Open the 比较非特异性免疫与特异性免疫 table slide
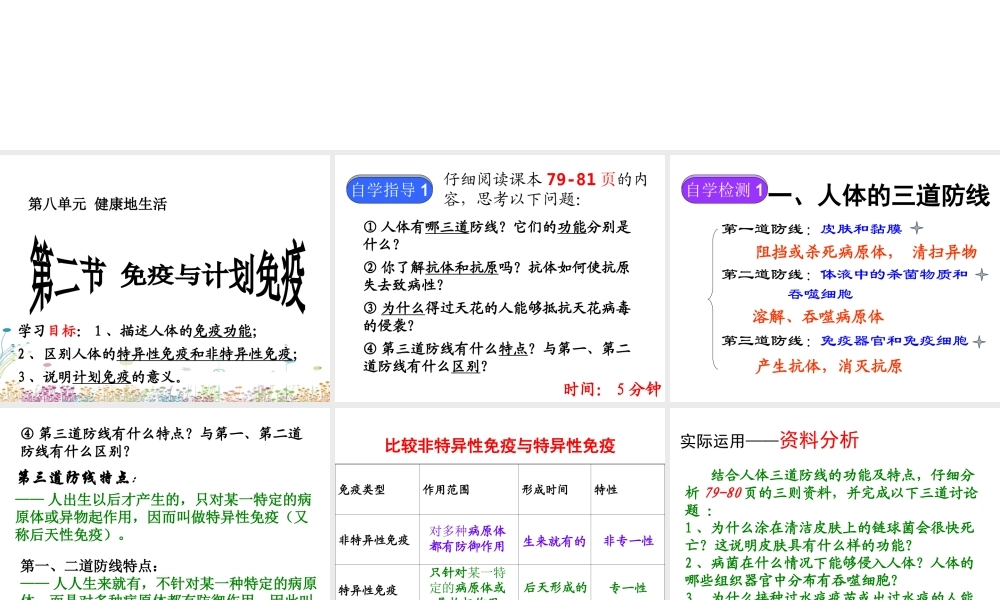The height and width of the screenshot is (600, 1000). (x=500, y=503)
